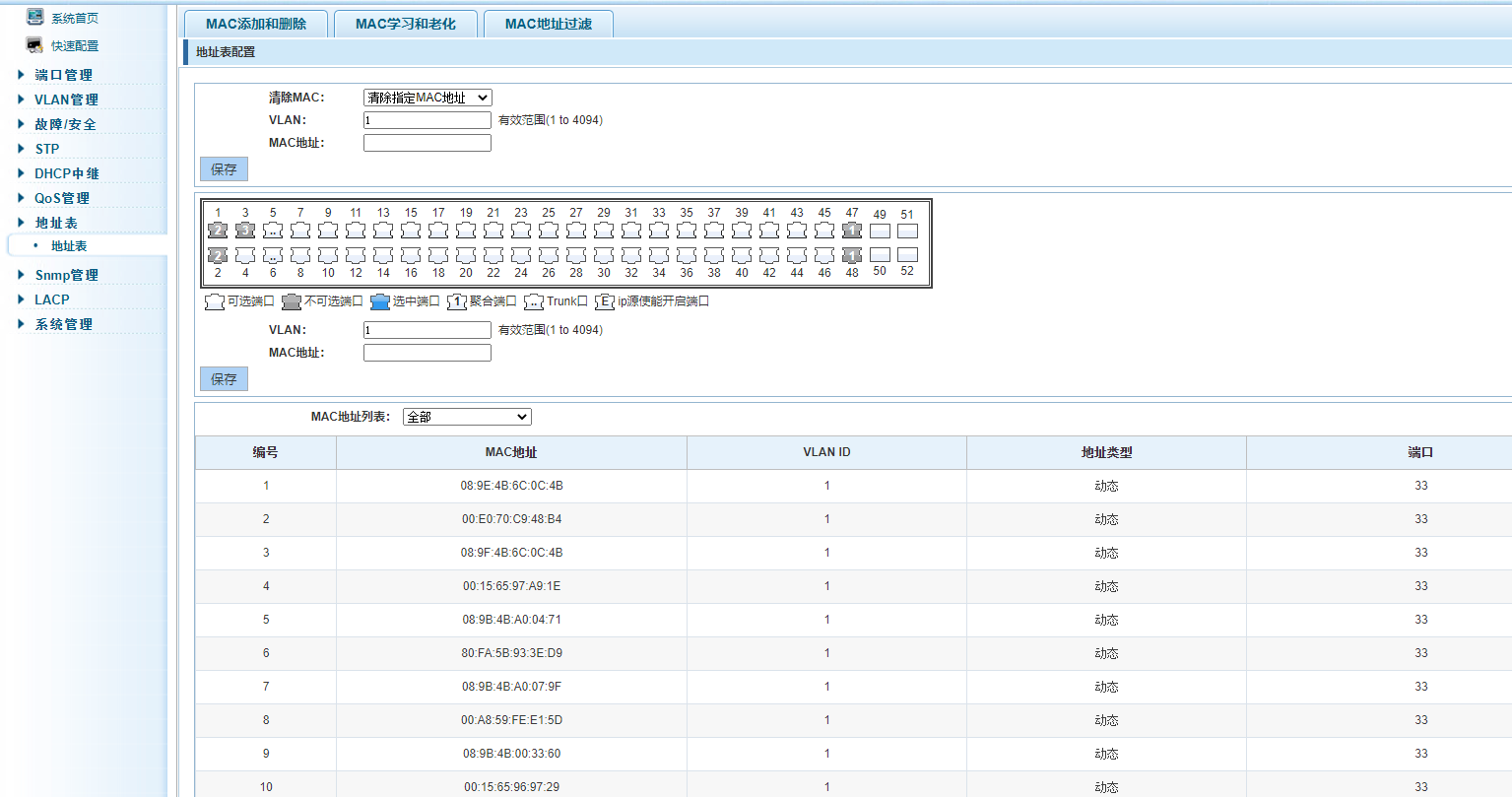
Task: Select SFP port 49 on the diagram
Action: (x=880, y=231)
